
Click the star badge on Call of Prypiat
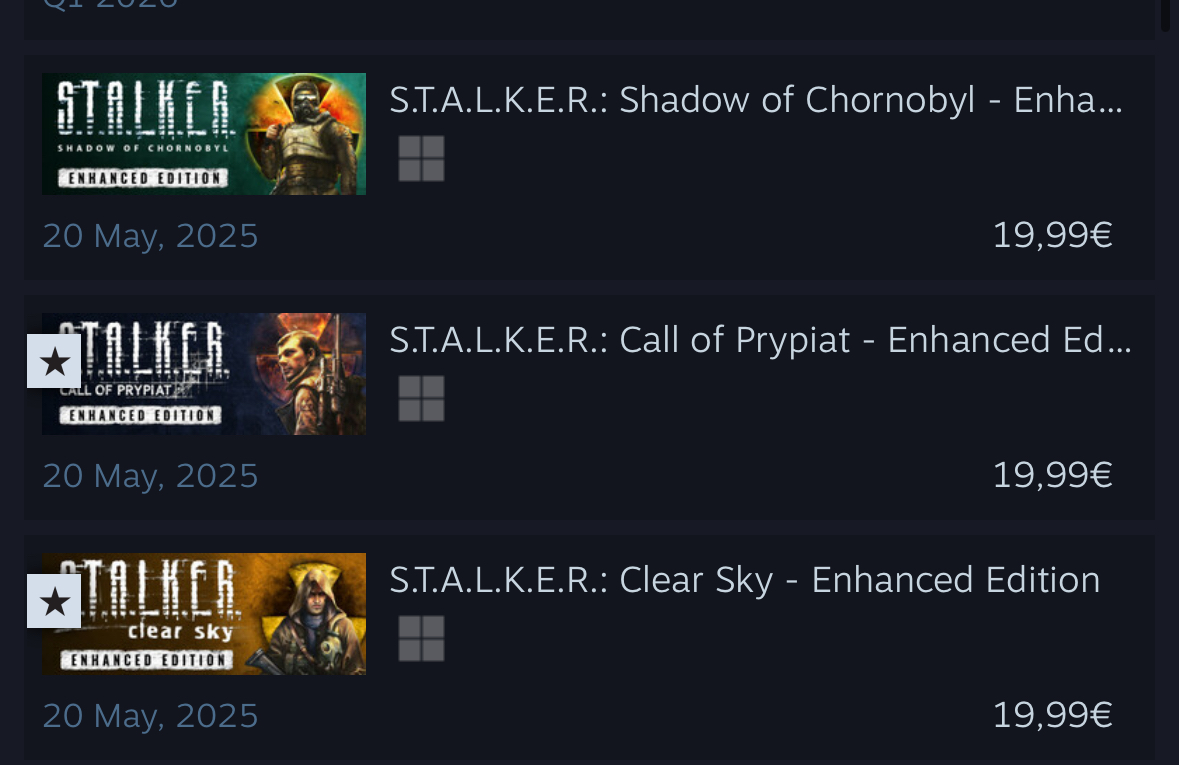[54, 361]
